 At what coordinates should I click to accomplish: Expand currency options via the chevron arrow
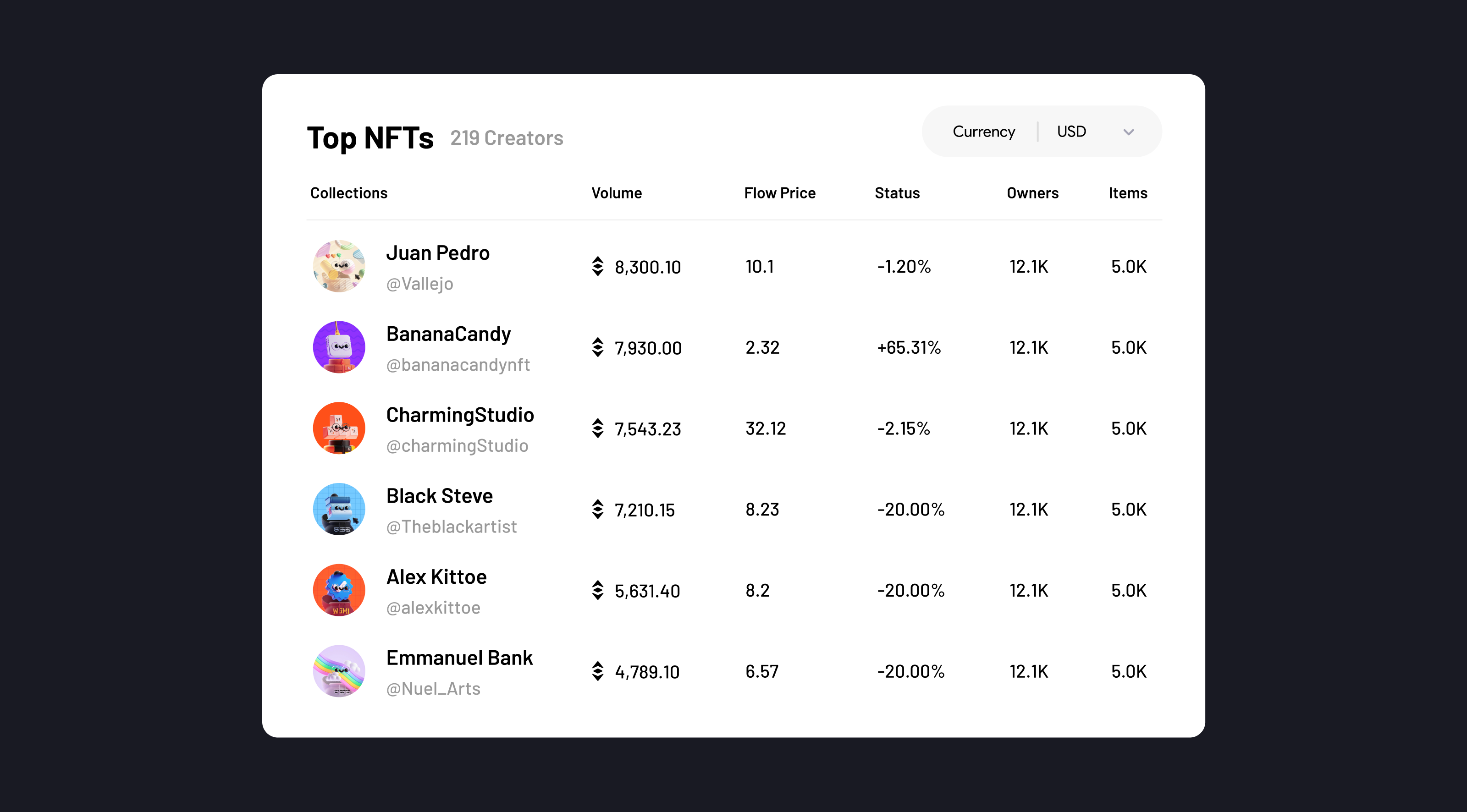click(1129, 132)
